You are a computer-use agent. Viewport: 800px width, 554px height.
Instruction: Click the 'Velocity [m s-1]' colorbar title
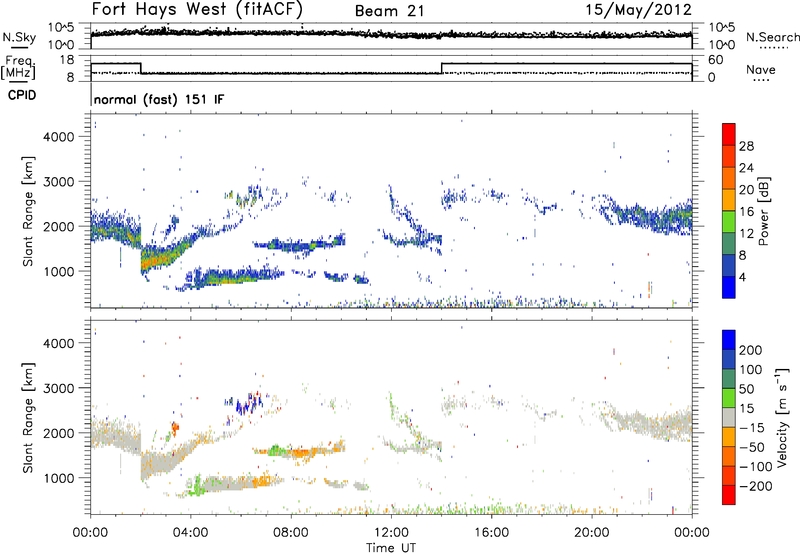coord(781,417)
